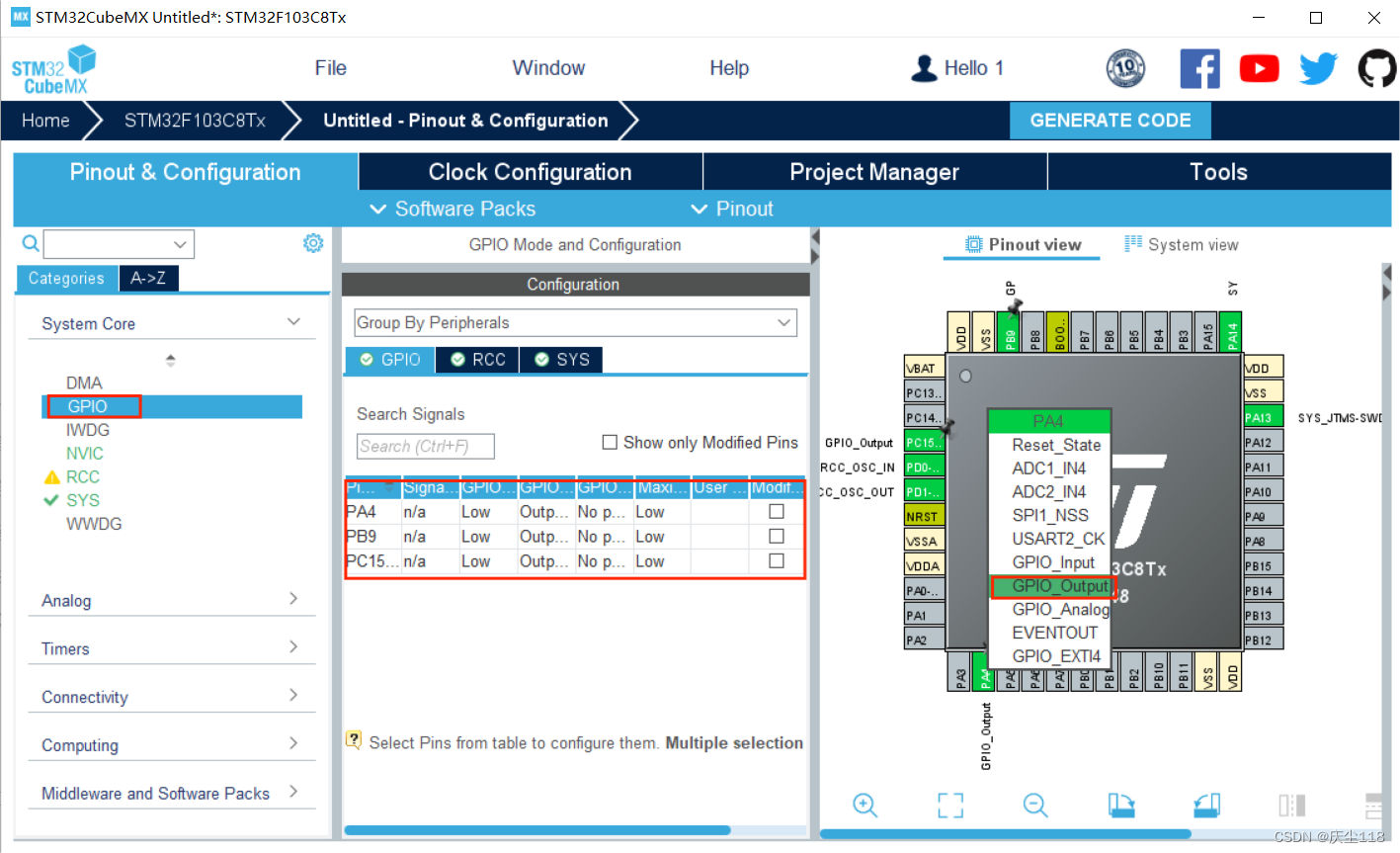Screen dimensions: 1400x853
Task: Open the Software Packs dropdown menu
Action: pyautogui.click(x=453, y=209)
